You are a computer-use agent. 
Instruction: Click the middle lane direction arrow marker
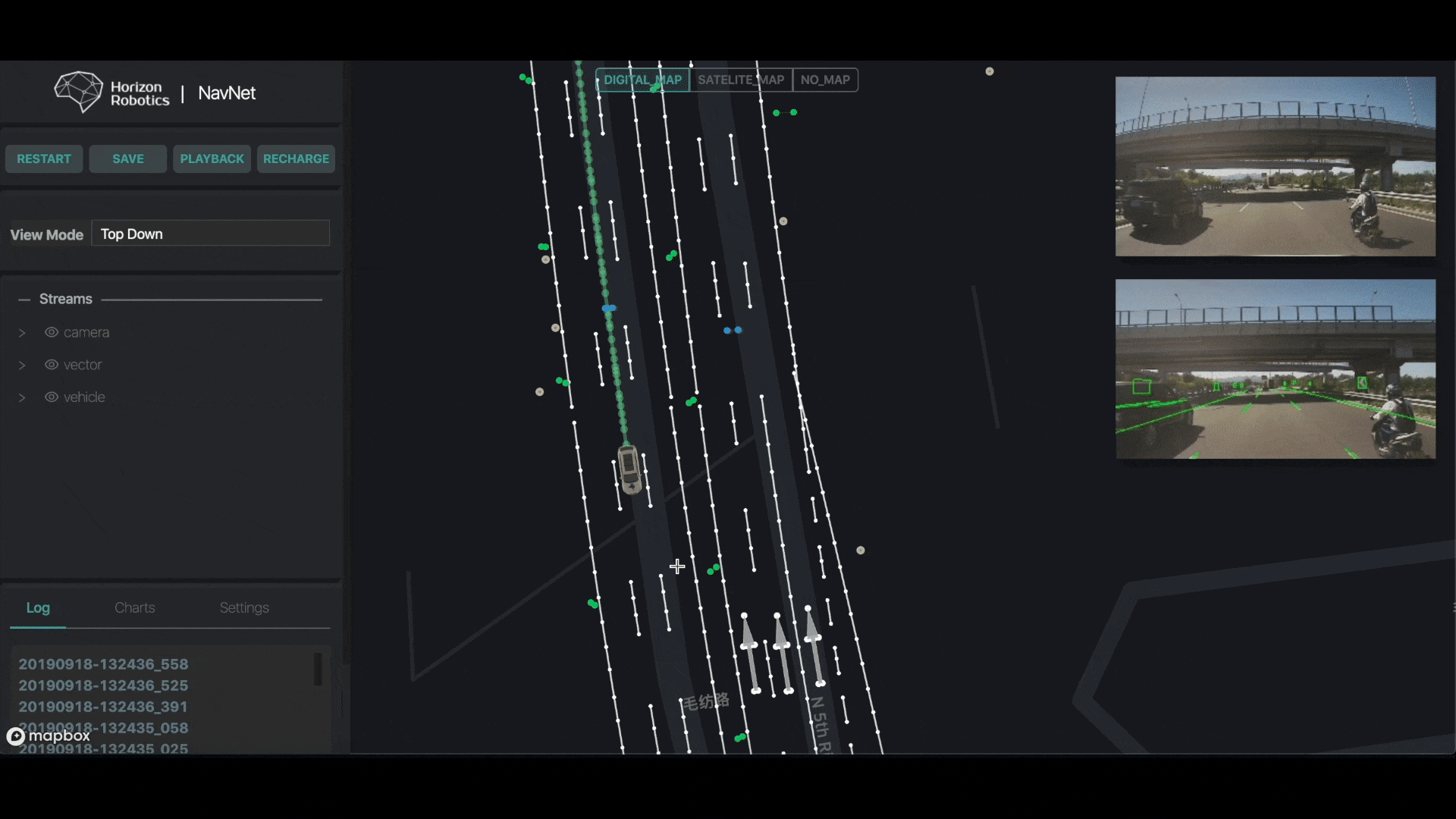click(x=782, y=652)
